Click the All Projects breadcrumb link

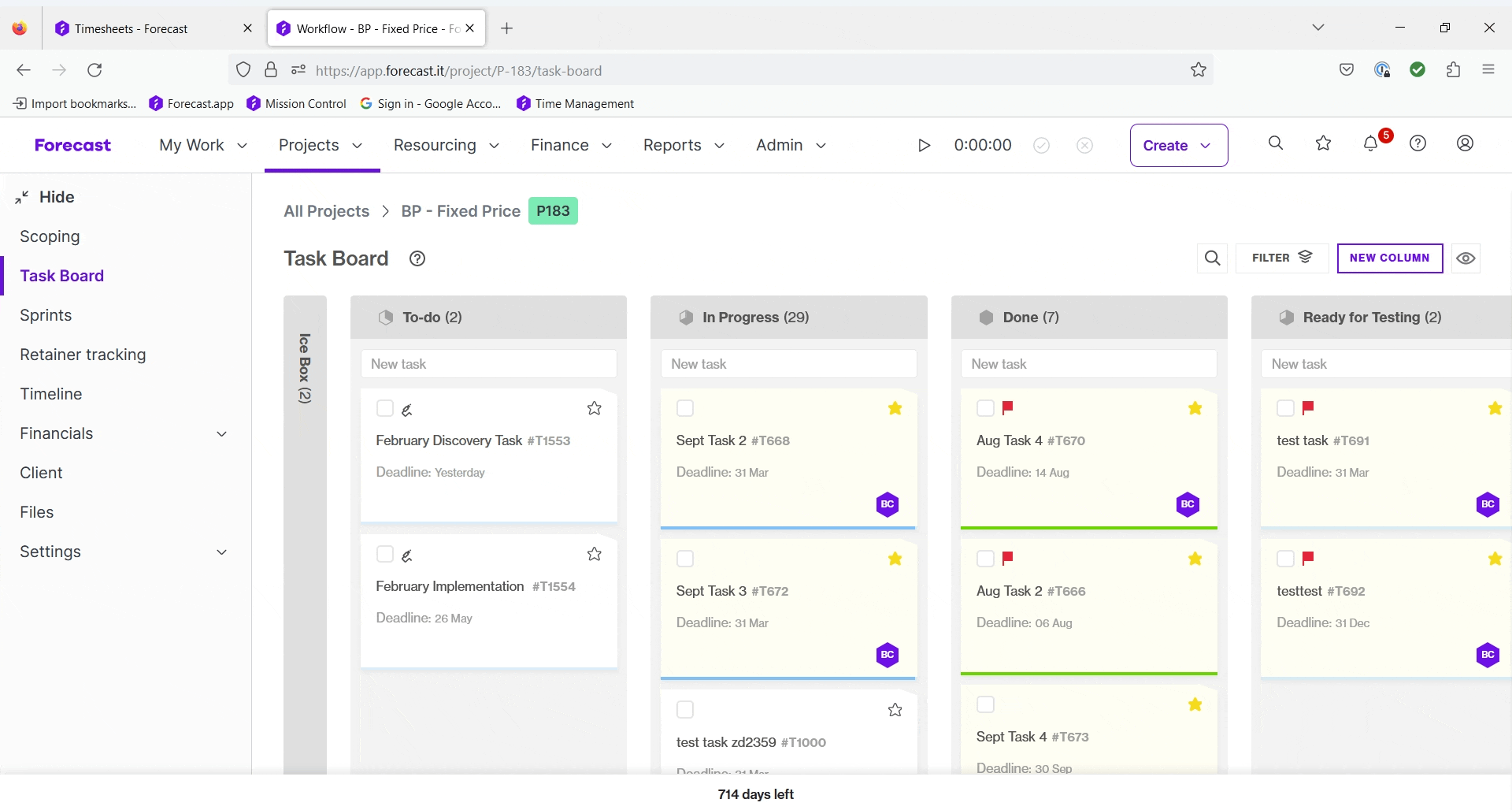[x=326, y=211]
